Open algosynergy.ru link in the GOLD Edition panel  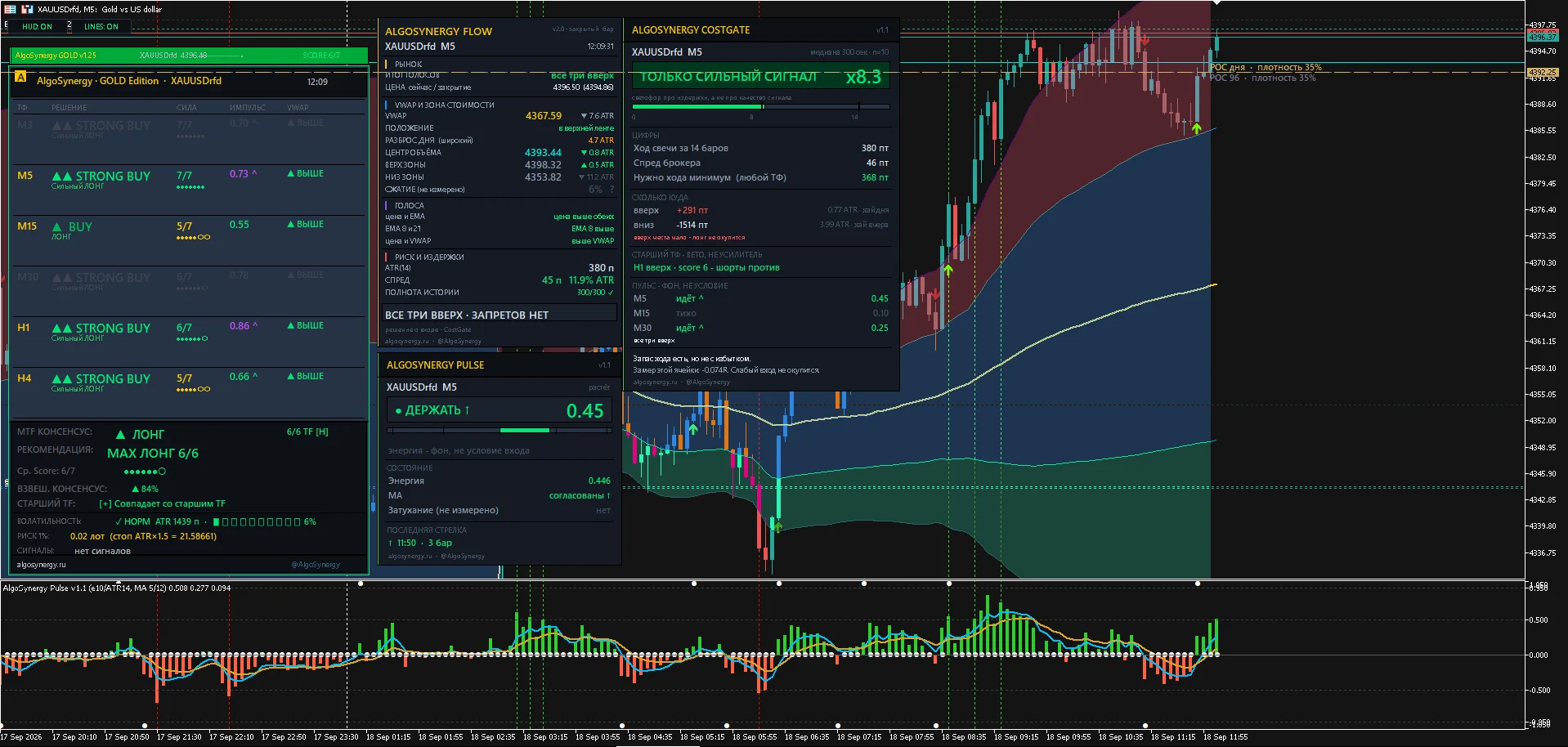42,565
